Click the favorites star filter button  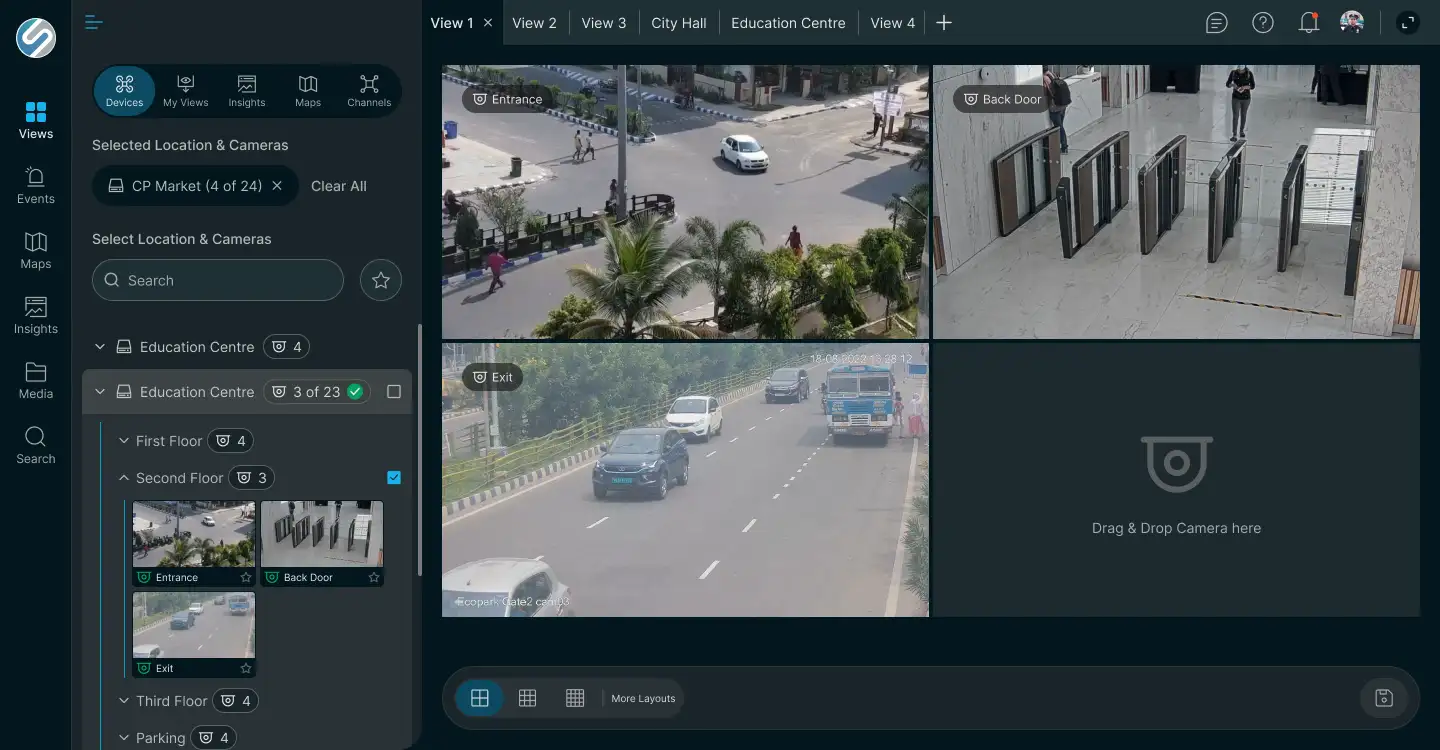[380, 280]
